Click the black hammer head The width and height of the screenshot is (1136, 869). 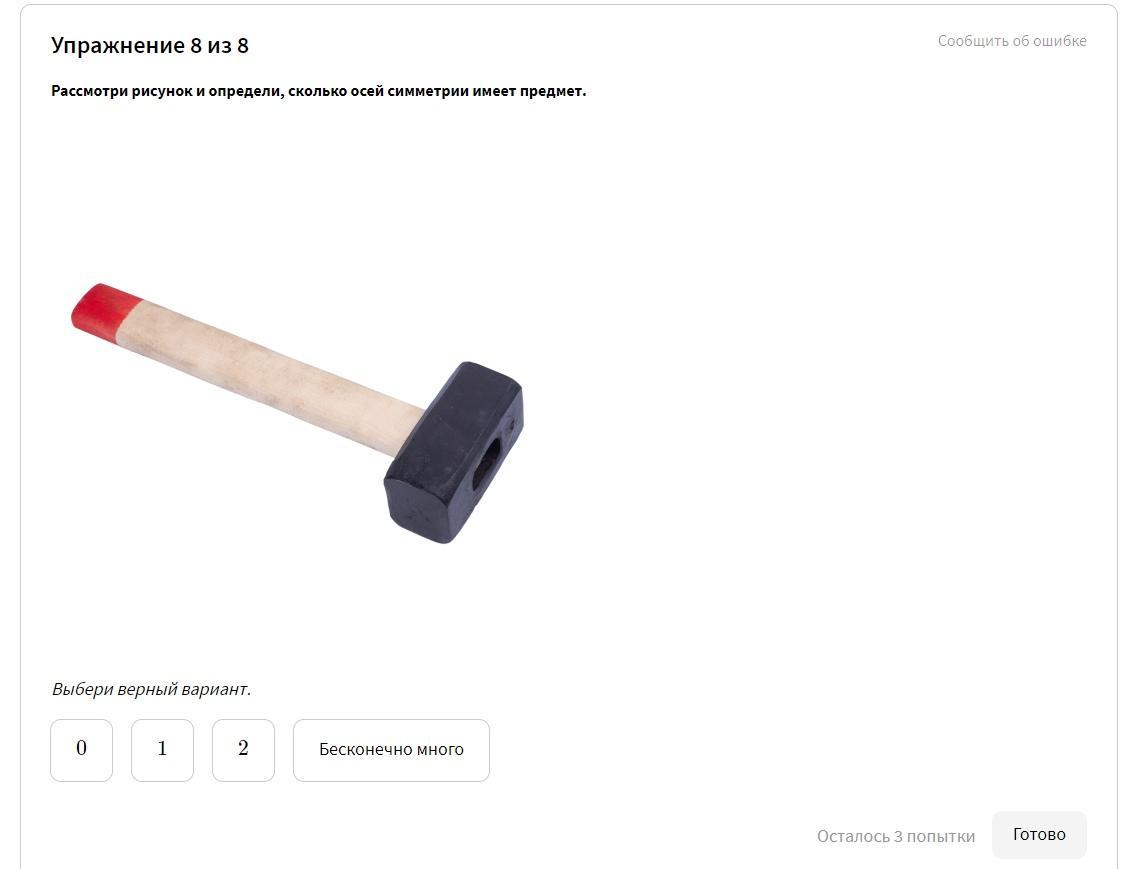(455, 453)
